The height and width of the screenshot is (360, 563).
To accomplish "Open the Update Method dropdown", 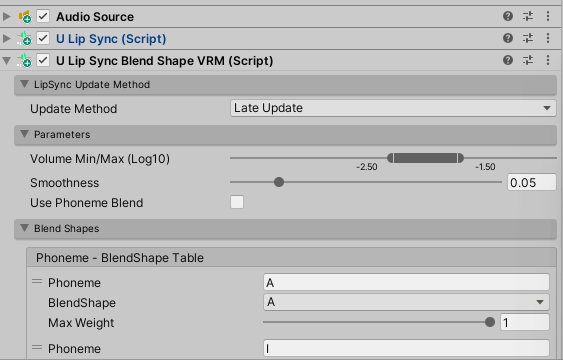I will point(393,108).
